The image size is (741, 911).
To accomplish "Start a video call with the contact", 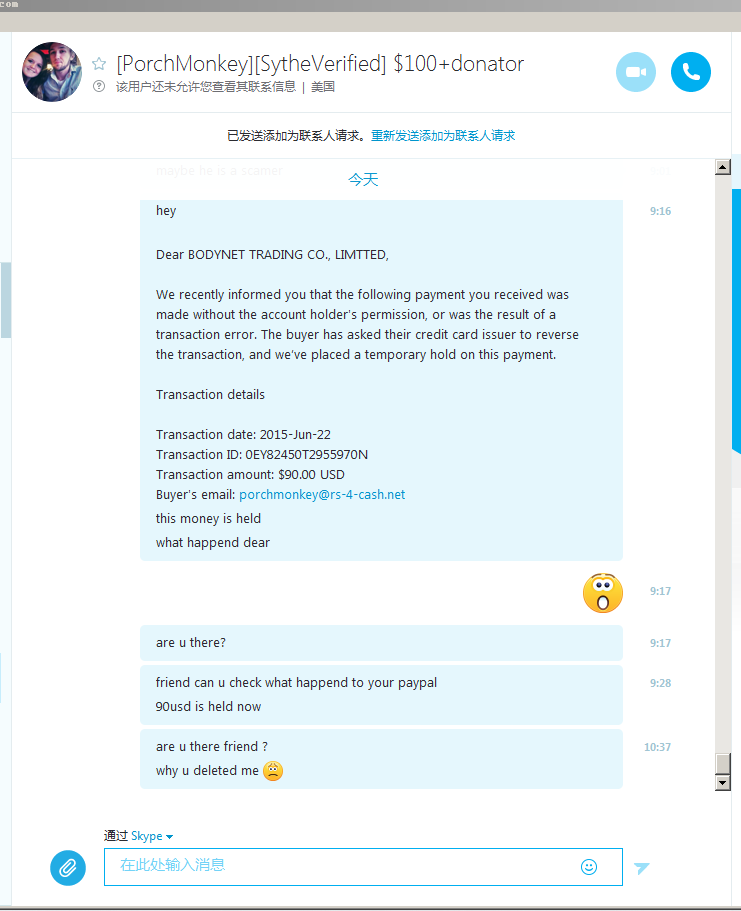I will pos(636,72).
